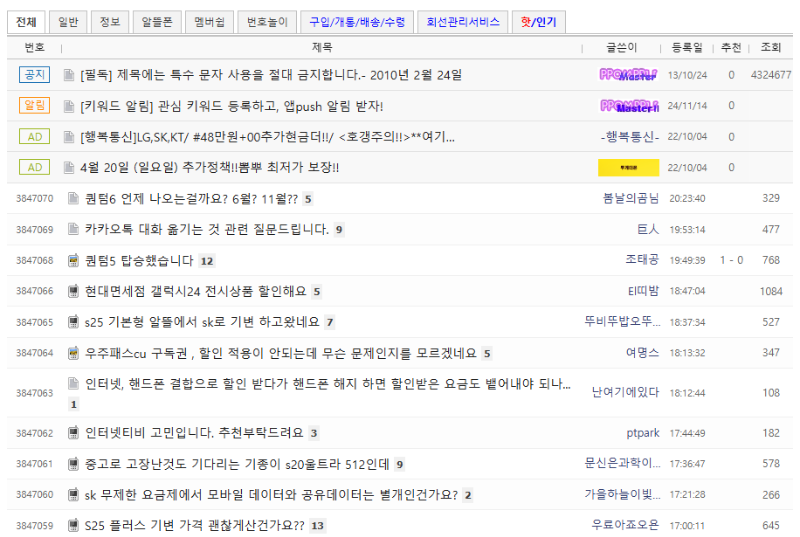The image size is (800, 537).
Task: Open 카카오톡 대화 옮기는 것 post
Action: [207, 229]
